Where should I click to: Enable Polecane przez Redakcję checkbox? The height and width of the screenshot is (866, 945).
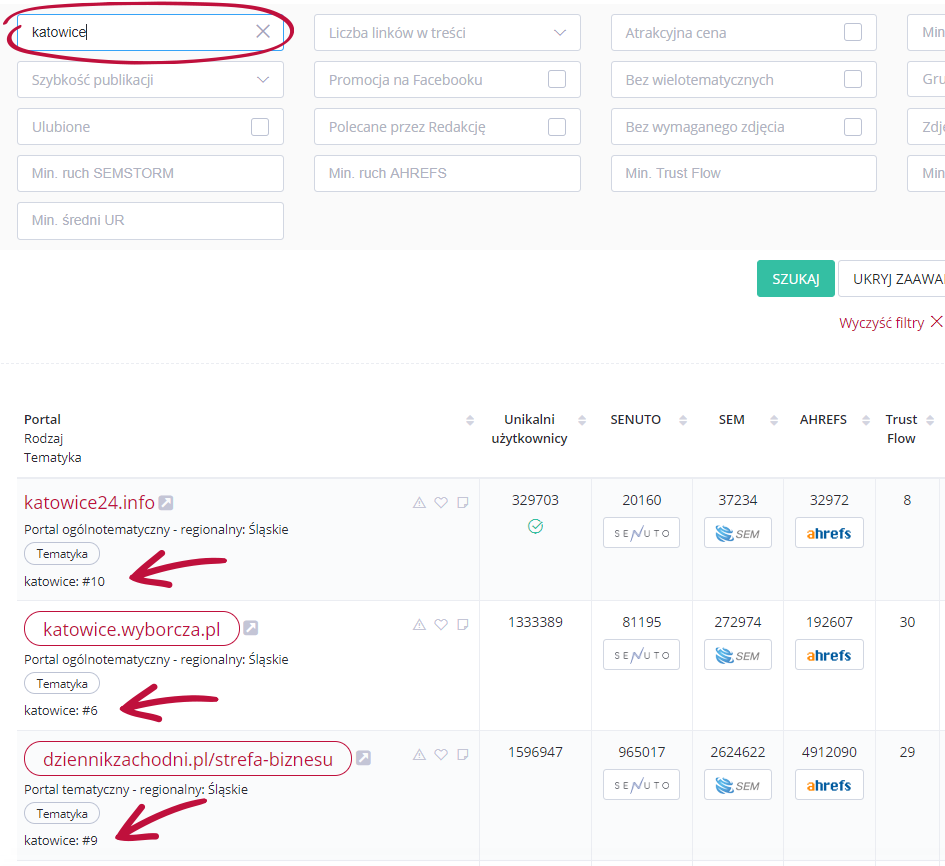pos(557,127)
